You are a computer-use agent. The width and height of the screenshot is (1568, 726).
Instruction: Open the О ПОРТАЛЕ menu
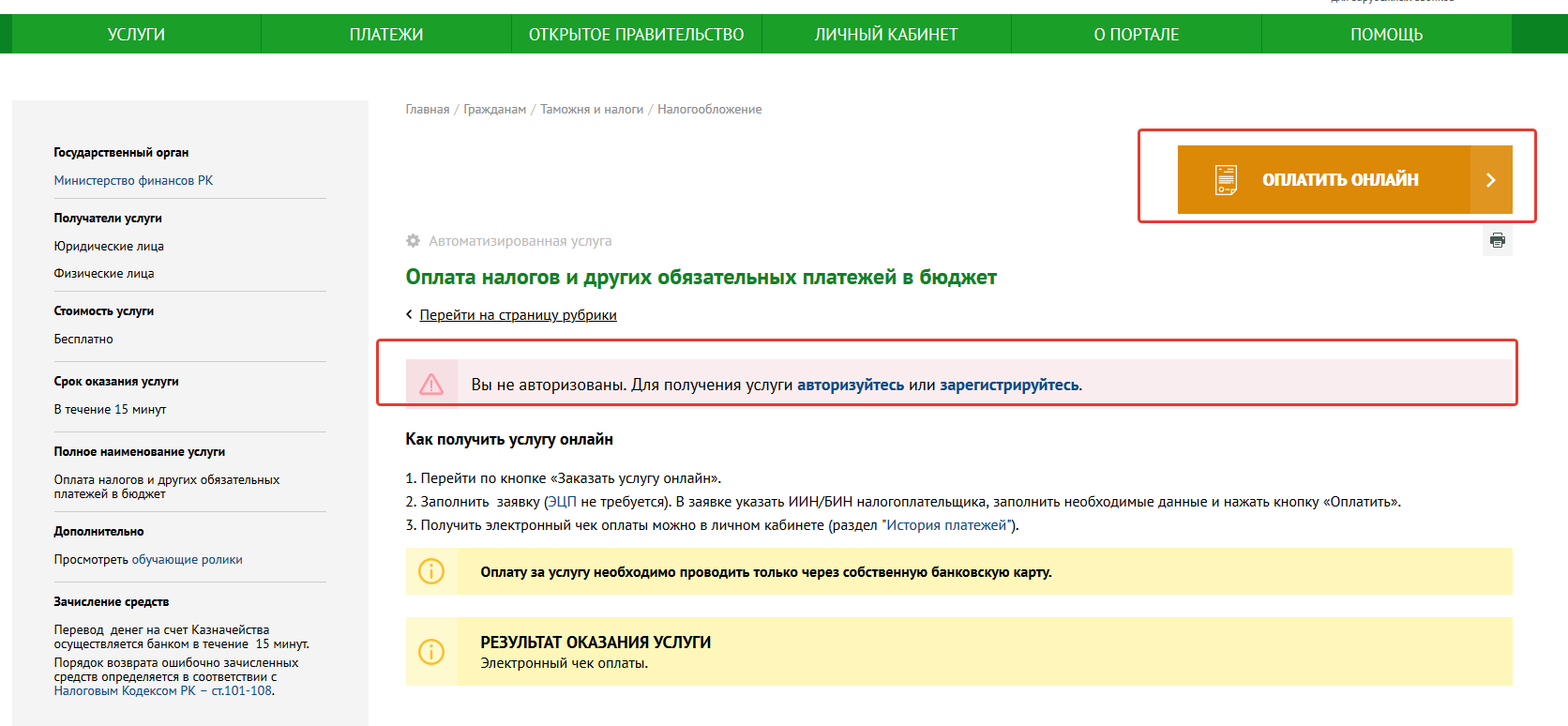(1137, 34)
